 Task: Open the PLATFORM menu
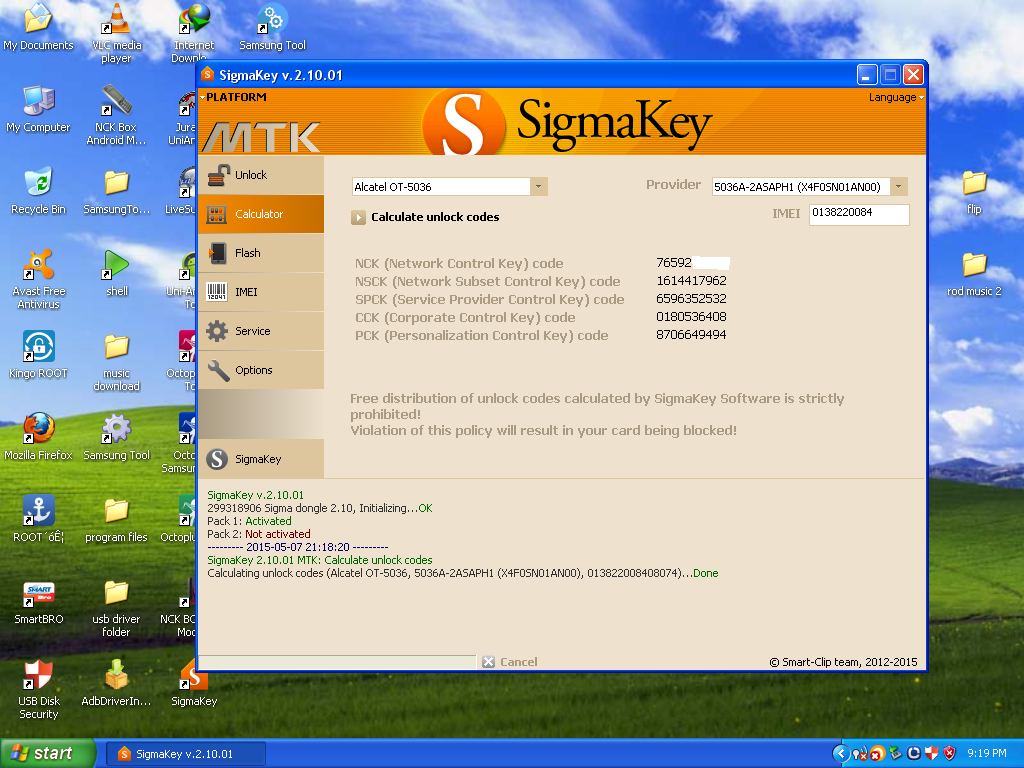click(x=235, y=97)
